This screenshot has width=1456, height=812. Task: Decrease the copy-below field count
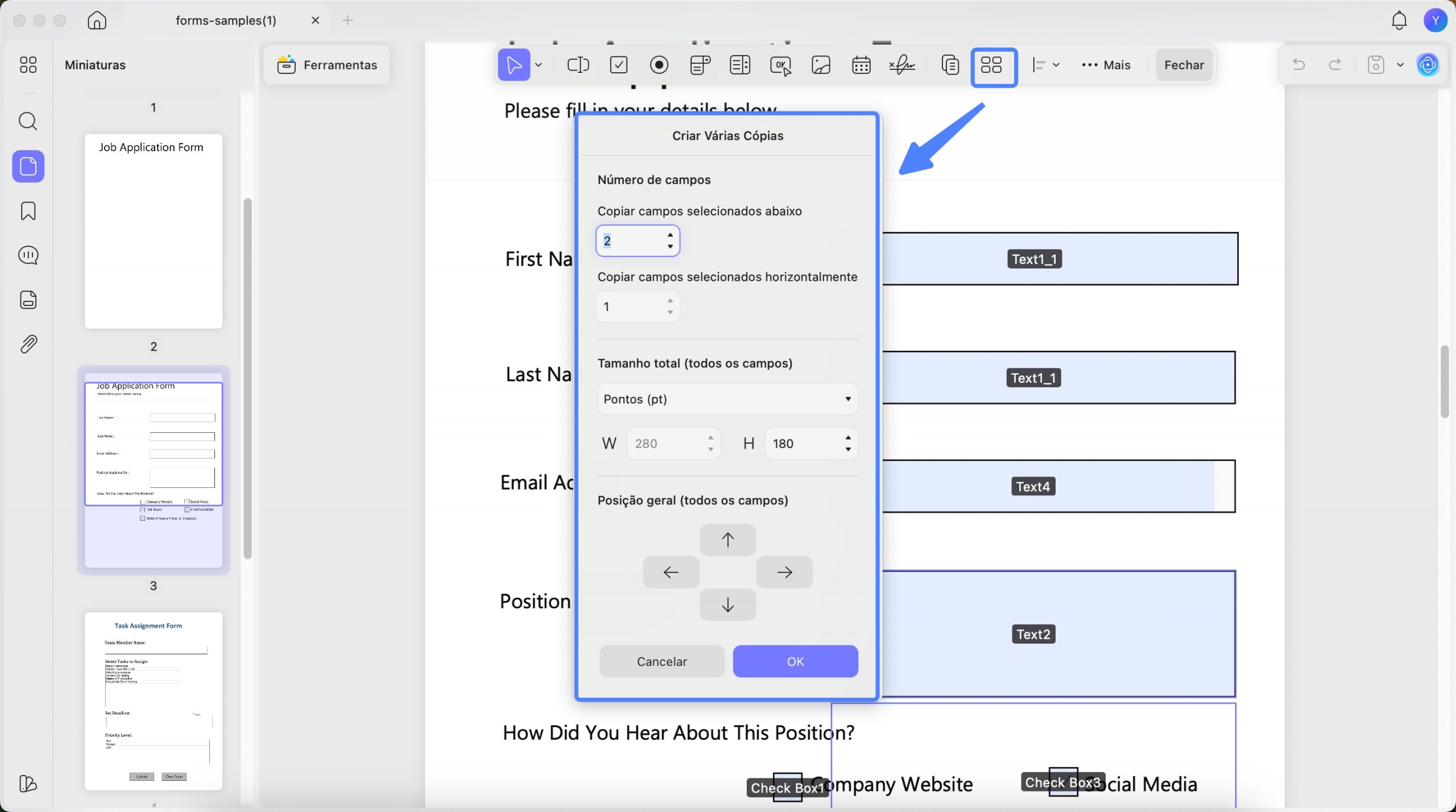670,246
